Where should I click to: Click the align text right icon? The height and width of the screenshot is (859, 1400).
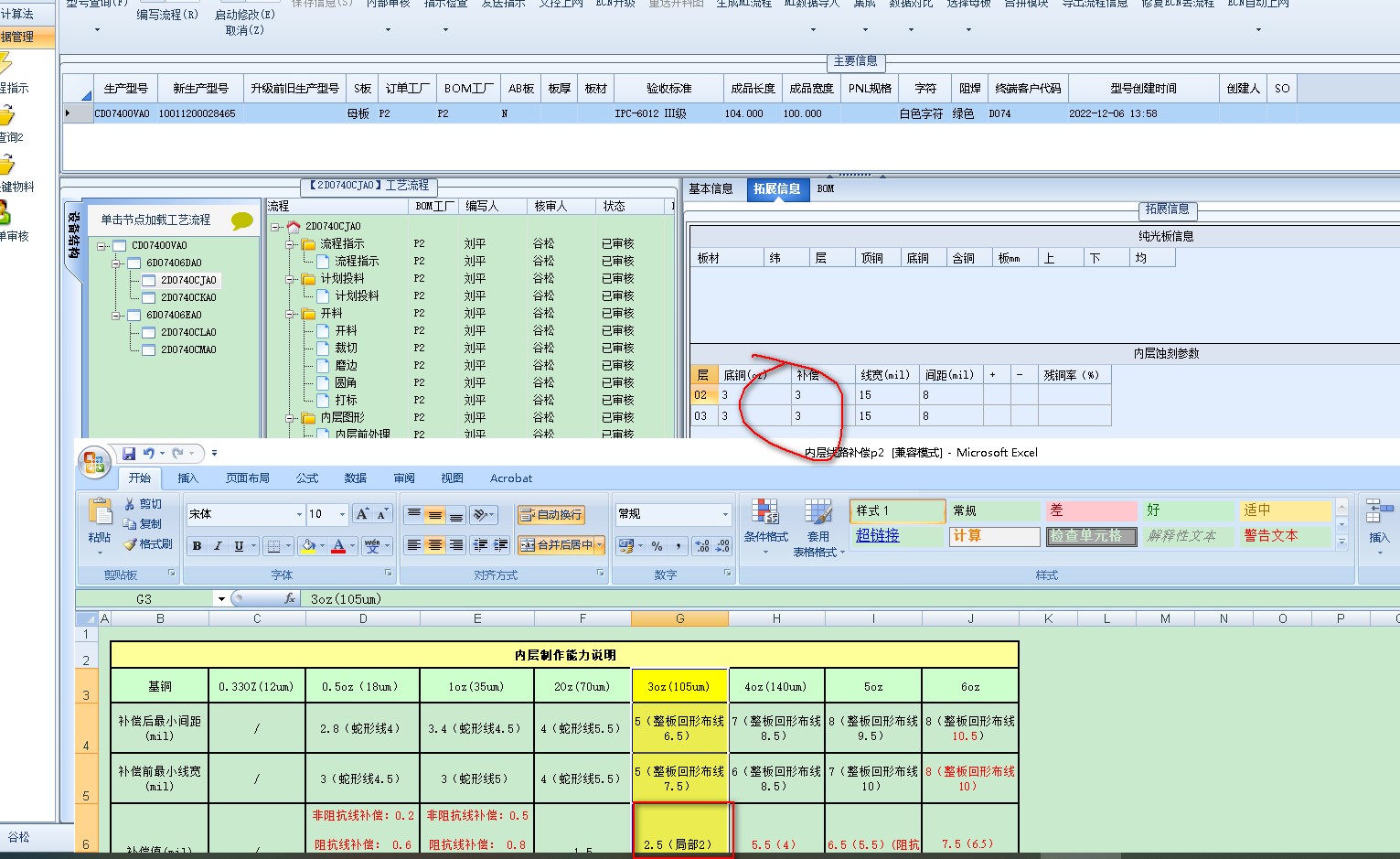coord(455,545)
